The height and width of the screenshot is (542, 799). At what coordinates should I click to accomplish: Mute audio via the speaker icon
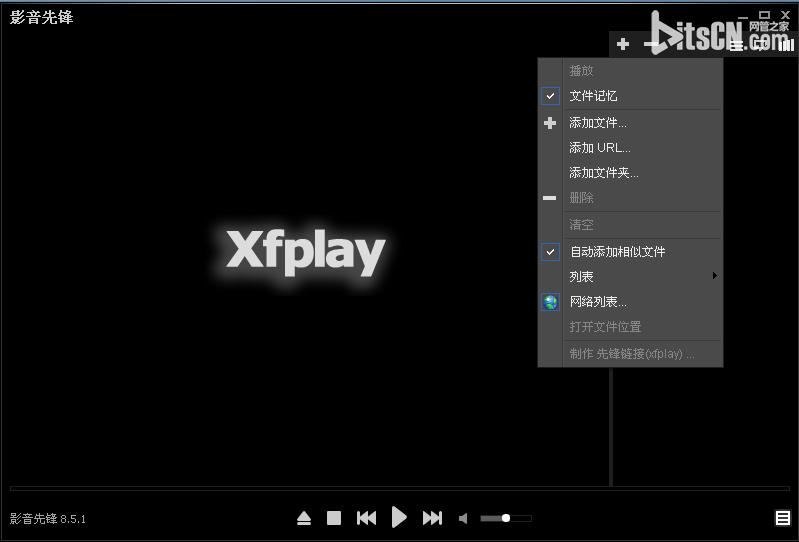463,519
